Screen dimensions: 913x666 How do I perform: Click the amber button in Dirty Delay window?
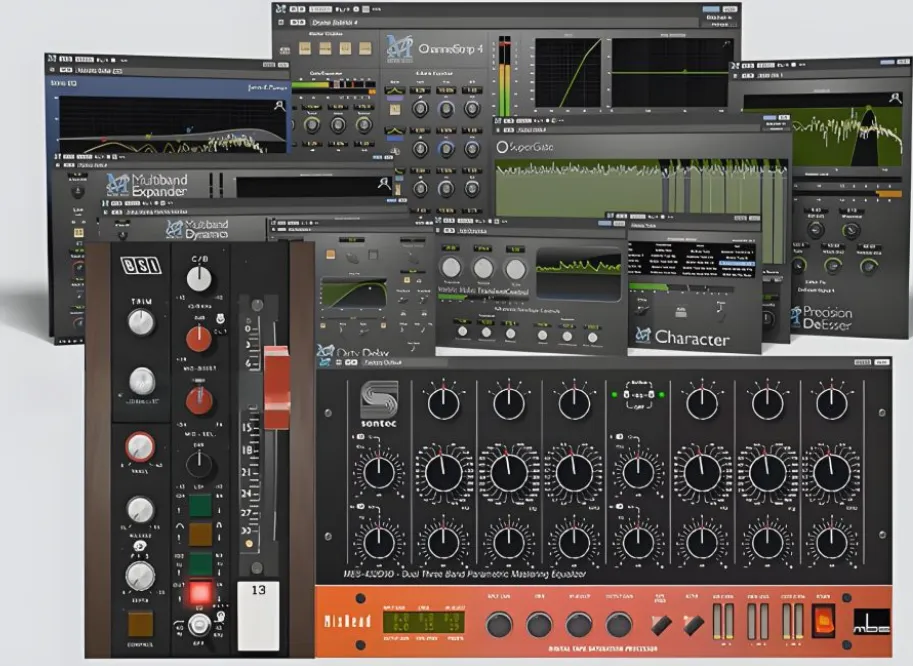[x=331, y=254]
